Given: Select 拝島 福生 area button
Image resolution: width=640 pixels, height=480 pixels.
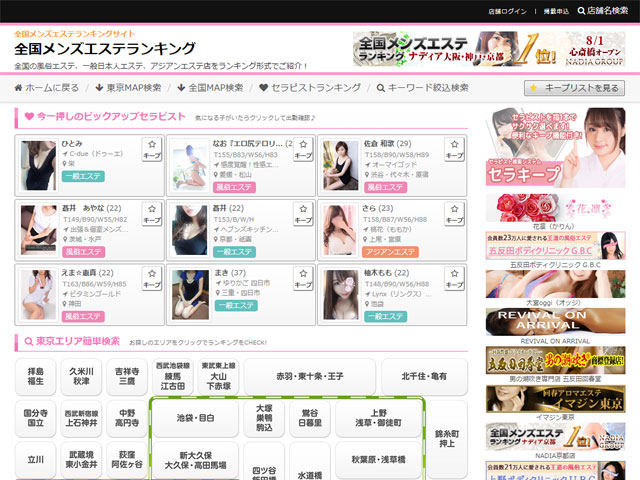Looking at the screenshot, I should coord(36,376).
